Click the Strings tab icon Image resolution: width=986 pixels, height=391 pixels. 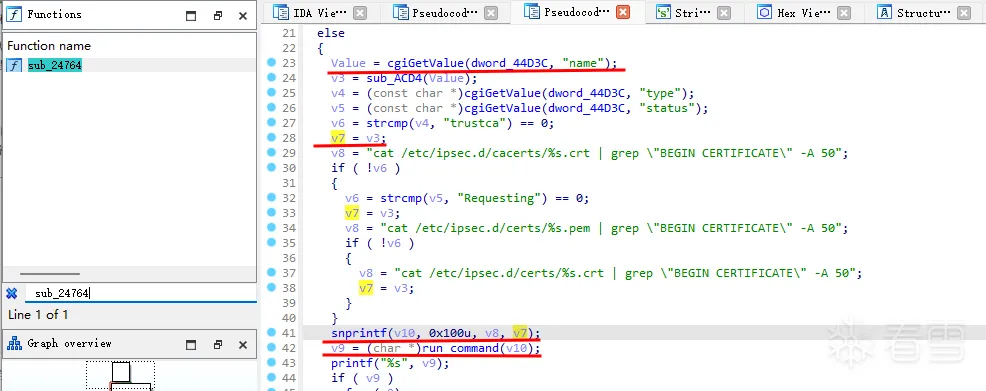663,13
